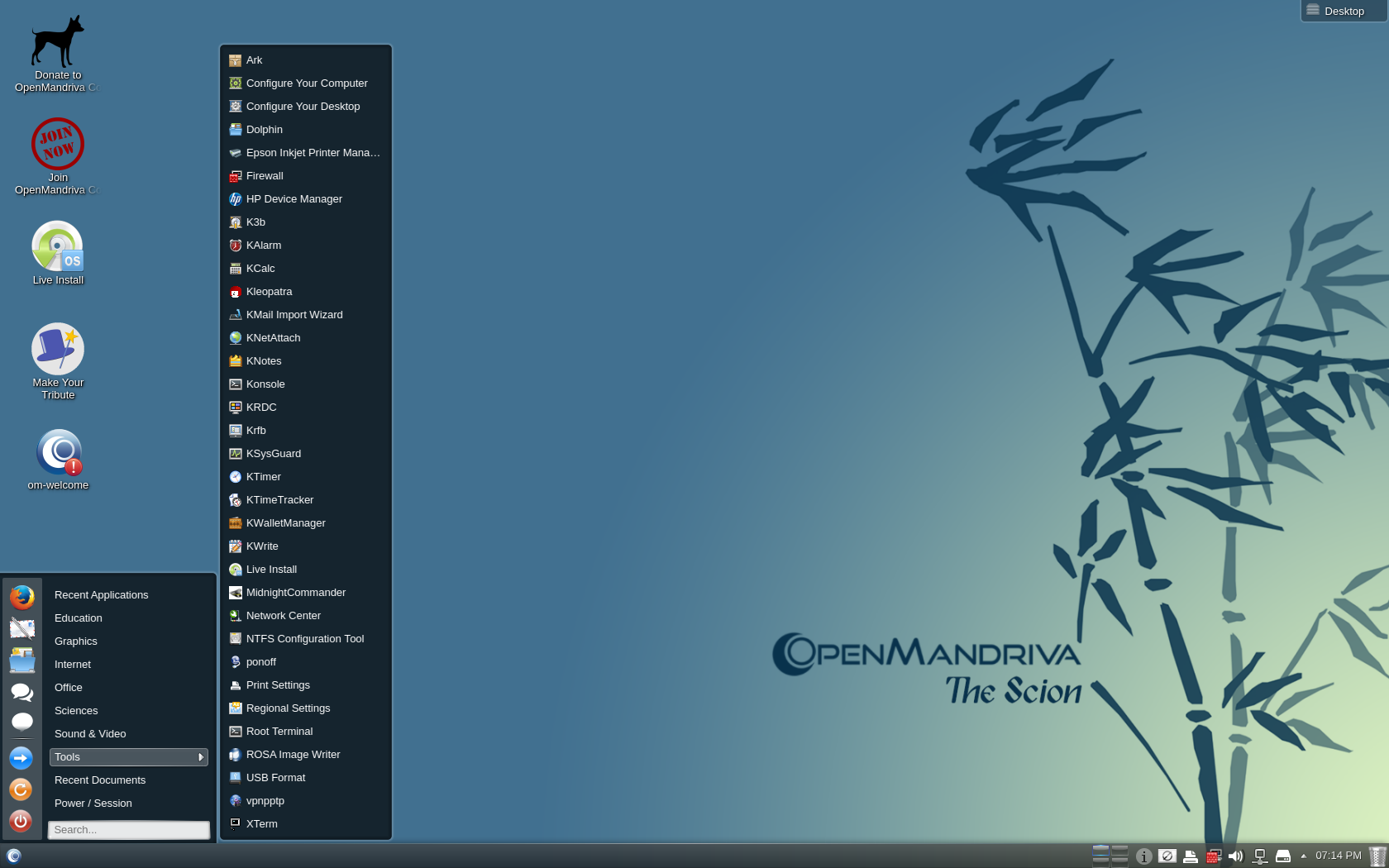Click the orange restart icon
Image resolution: width=1389 pixels, height=868 pixels.
pos(21,789)
